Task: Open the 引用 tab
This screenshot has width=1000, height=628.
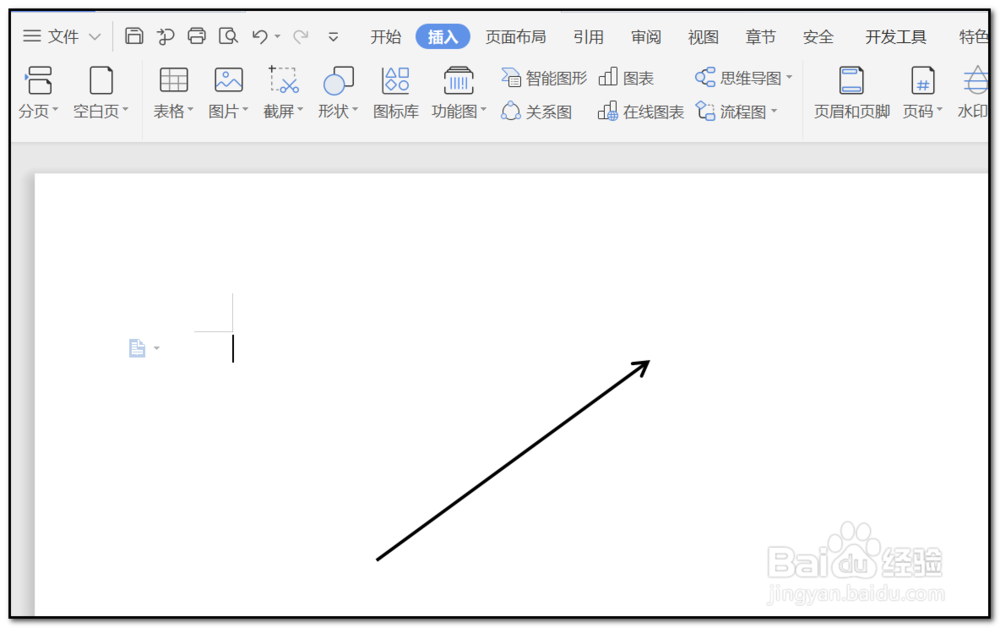Action: 588,37
